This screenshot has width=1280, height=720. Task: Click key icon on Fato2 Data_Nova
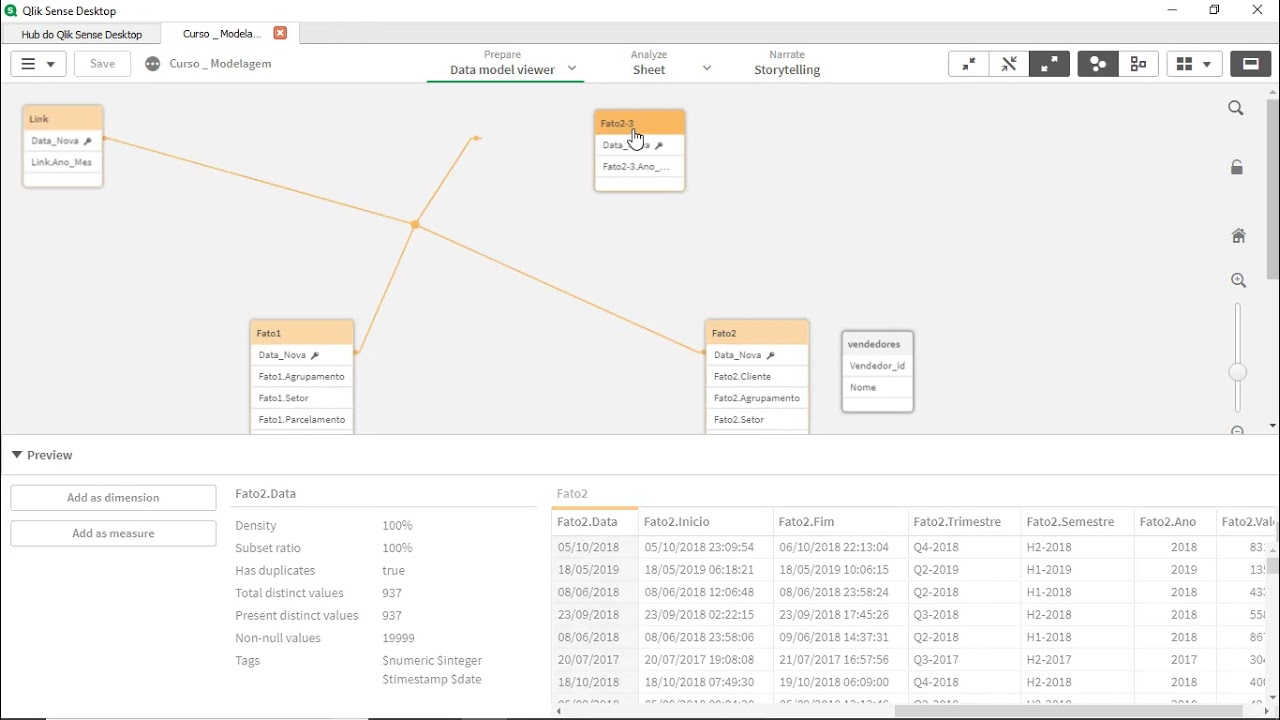click(770, 356)
